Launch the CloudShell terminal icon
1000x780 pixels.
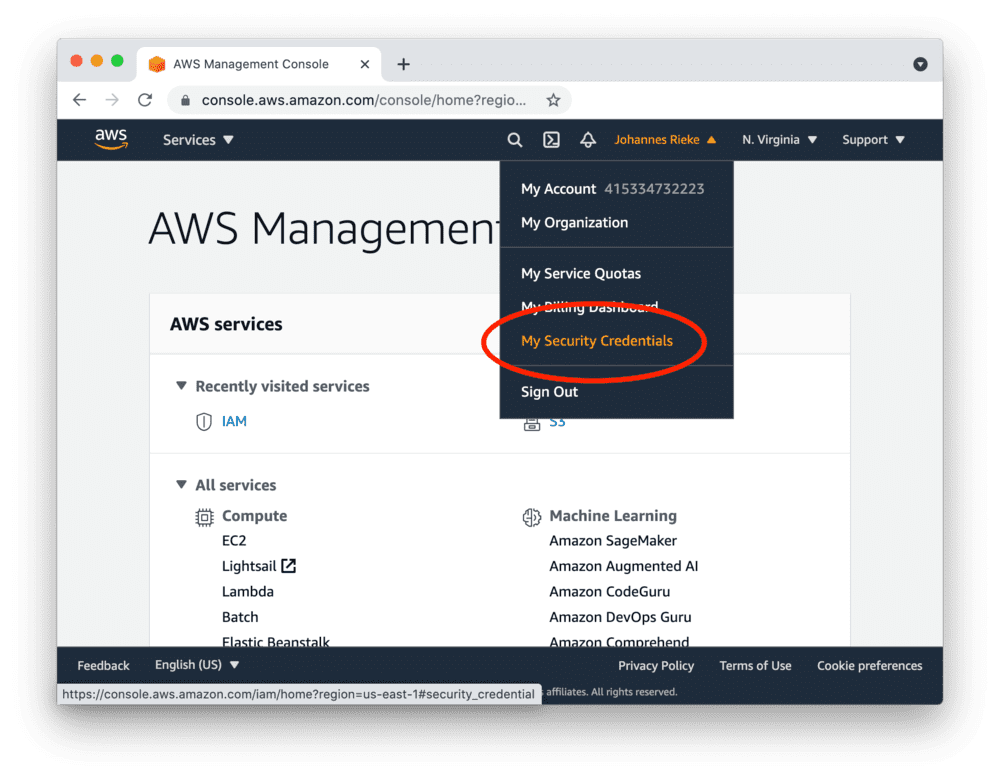click(x=551, y=140)
